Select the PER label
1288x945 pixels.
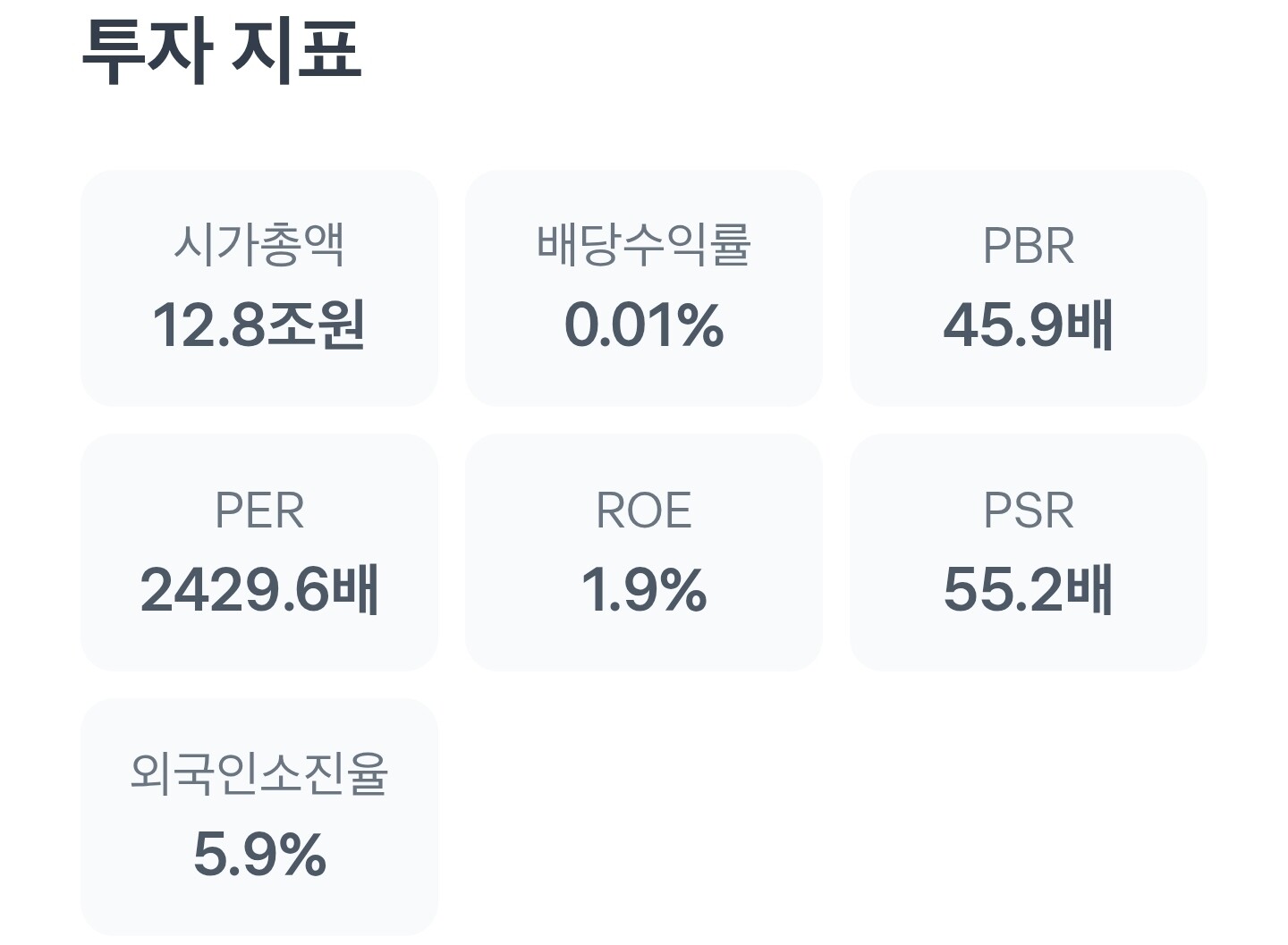click(258, 510)
